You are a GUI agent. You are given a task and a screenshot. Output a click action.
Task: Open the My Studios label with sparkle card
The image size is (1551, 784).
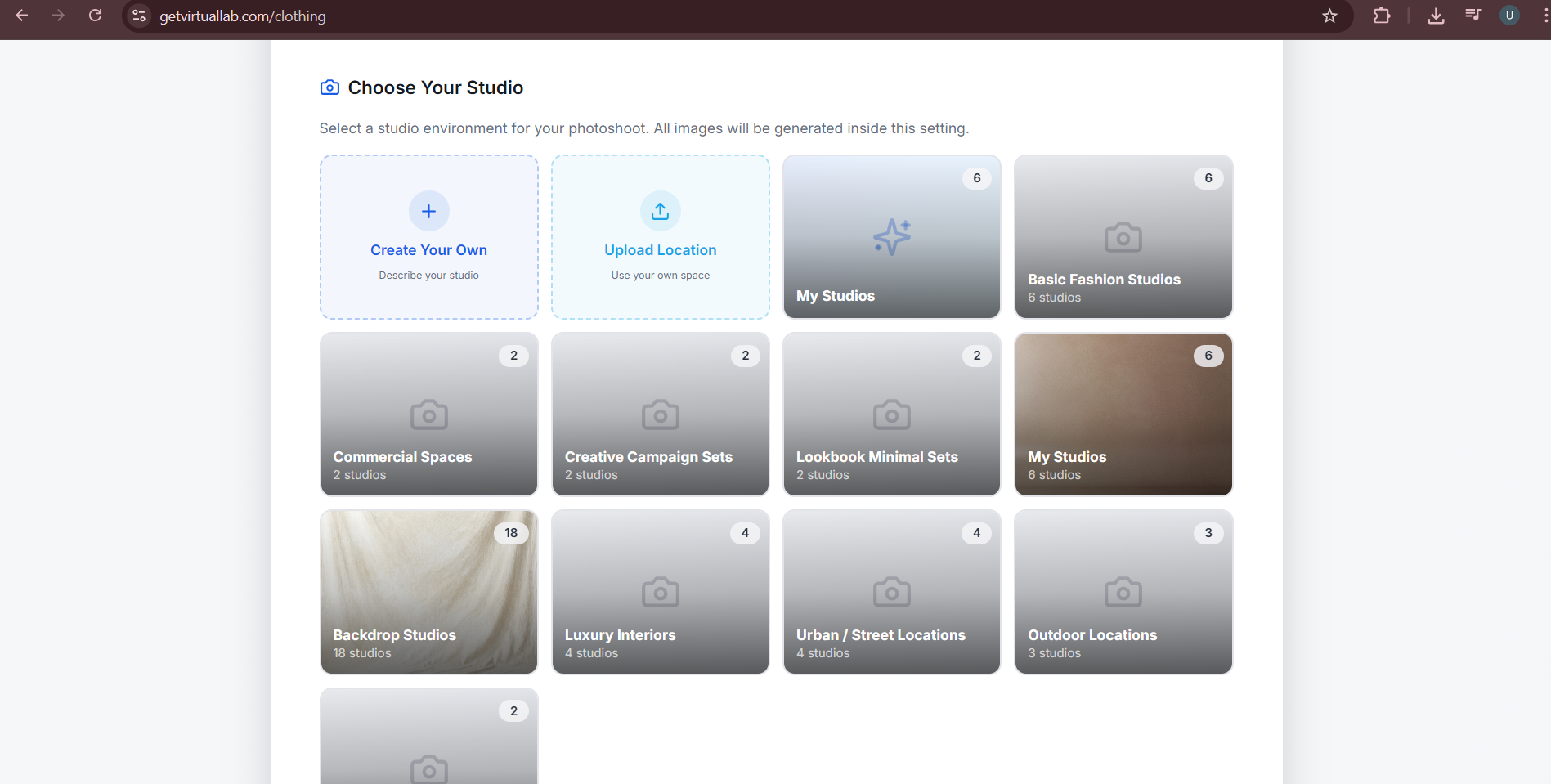(836, 296)
